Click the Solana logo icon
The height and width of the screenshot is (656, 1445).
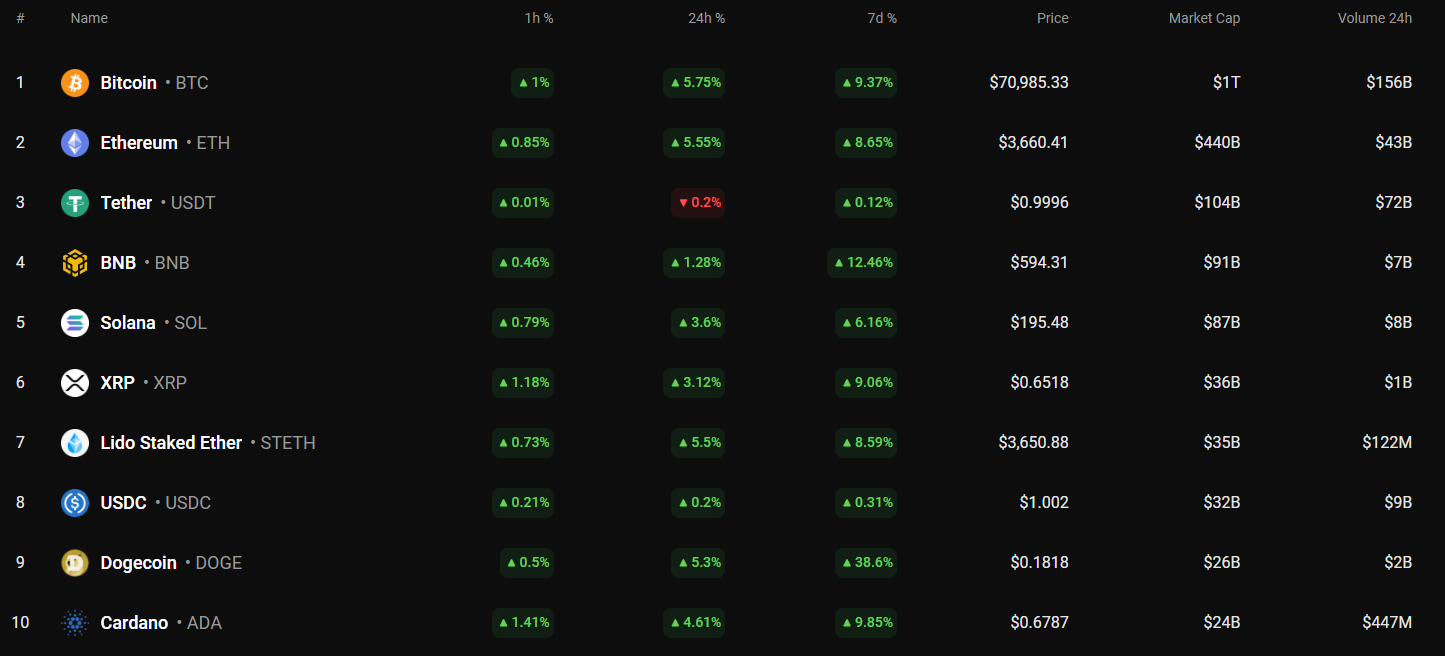75,323
